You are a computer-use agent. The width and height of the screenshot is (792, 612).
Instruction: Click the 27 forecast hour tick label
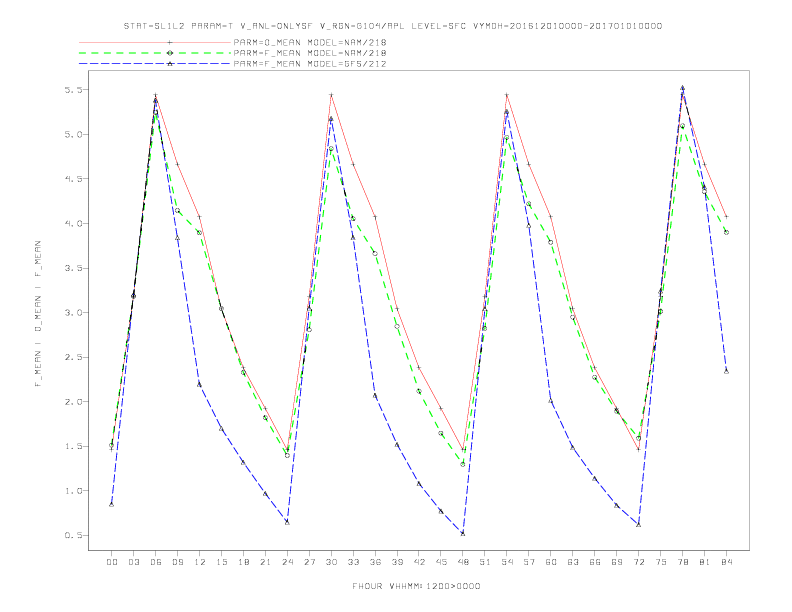click(x=309, y=562)
